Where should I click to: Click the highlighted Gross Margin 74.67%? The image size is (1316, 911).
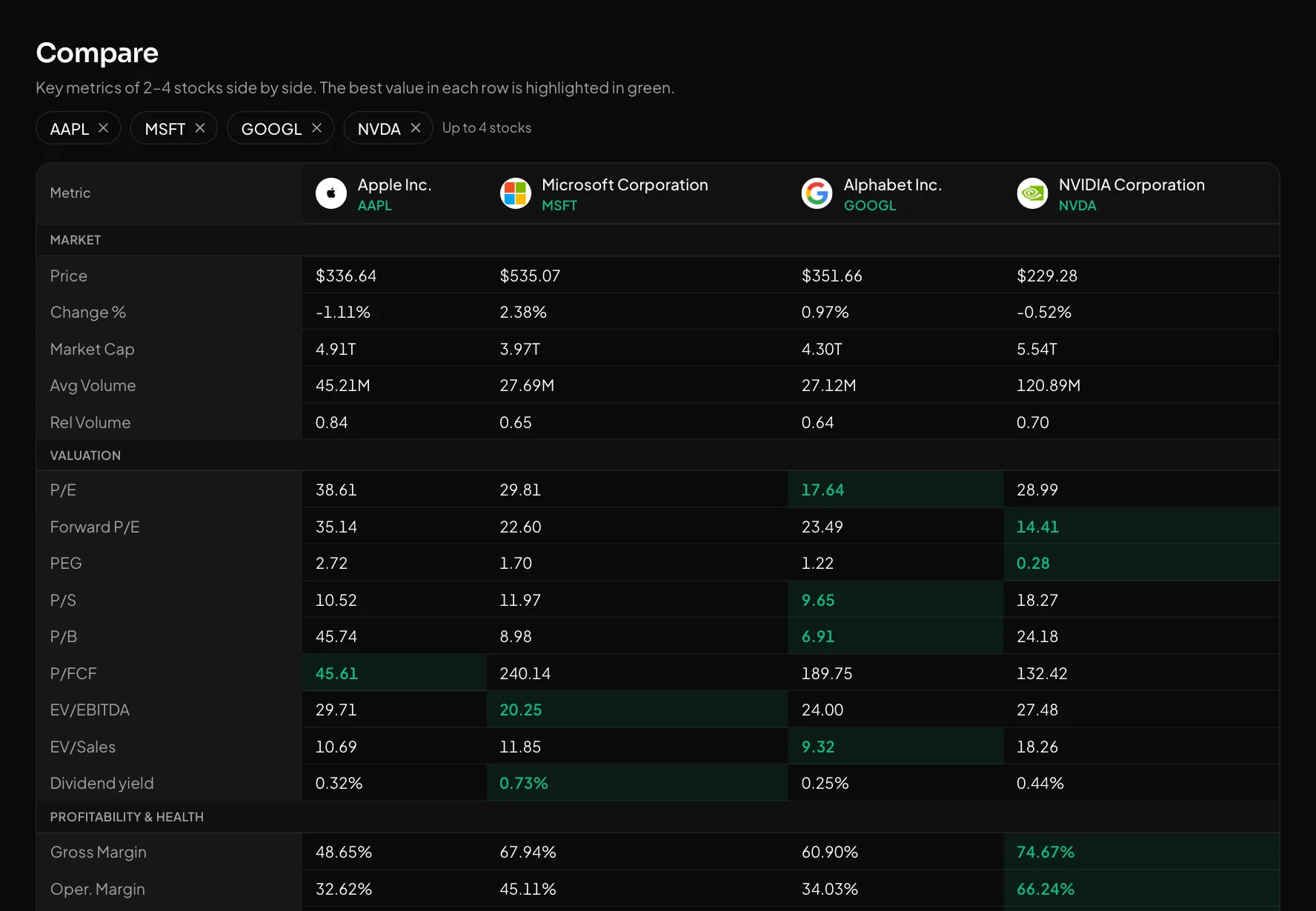1046,852
